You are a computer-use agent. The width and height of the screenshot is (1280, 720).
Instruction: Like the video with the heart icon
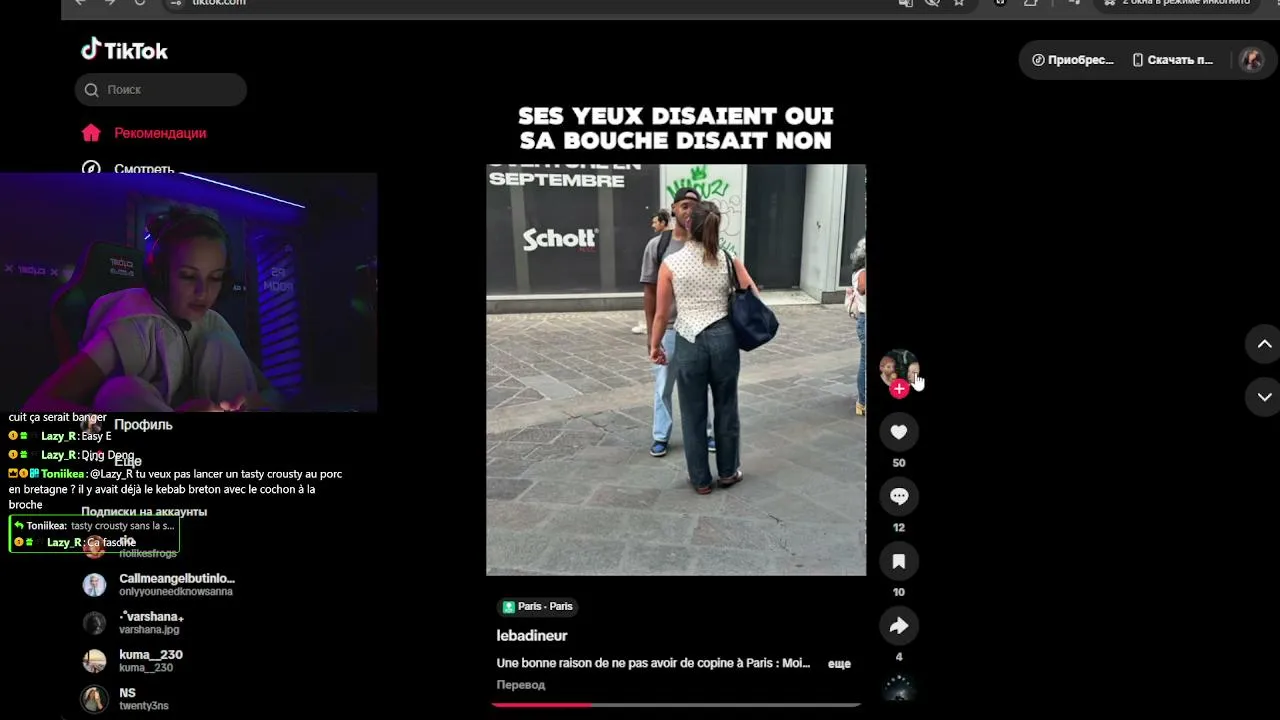[x=898, y=432]
